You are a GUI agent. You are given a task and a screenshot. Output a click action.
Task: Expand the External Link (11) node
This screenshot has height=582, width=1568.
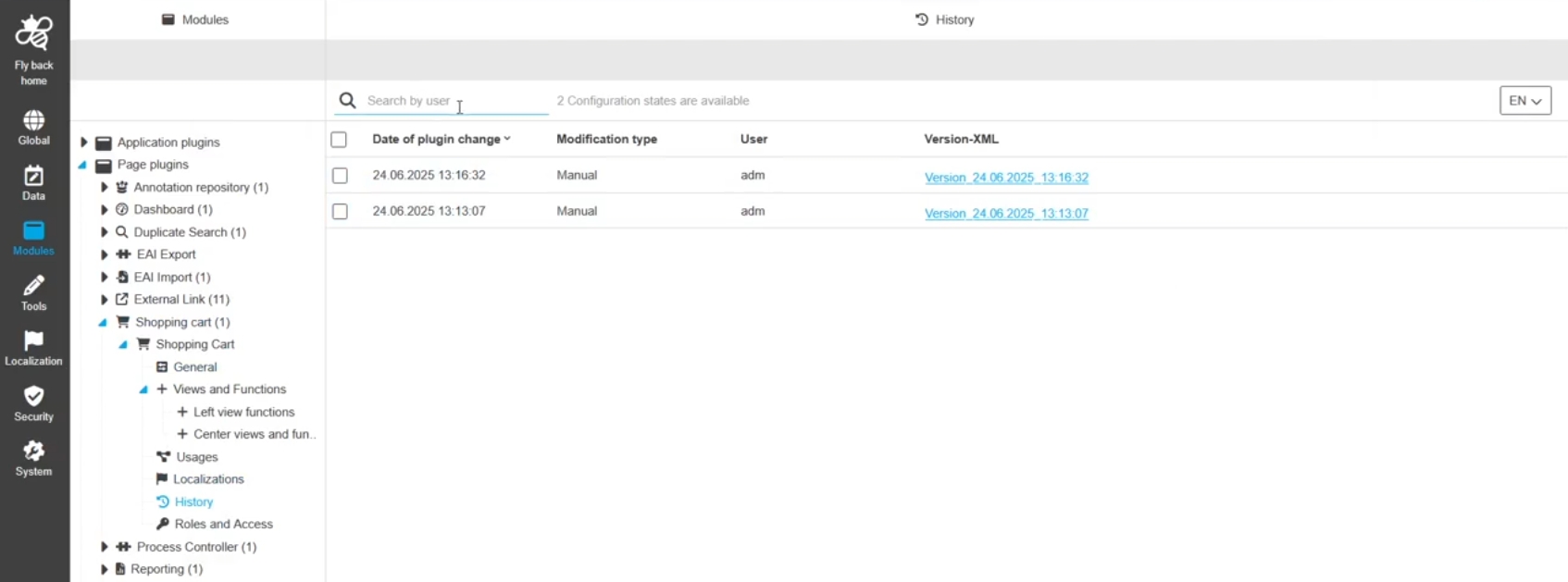[105, 300]
